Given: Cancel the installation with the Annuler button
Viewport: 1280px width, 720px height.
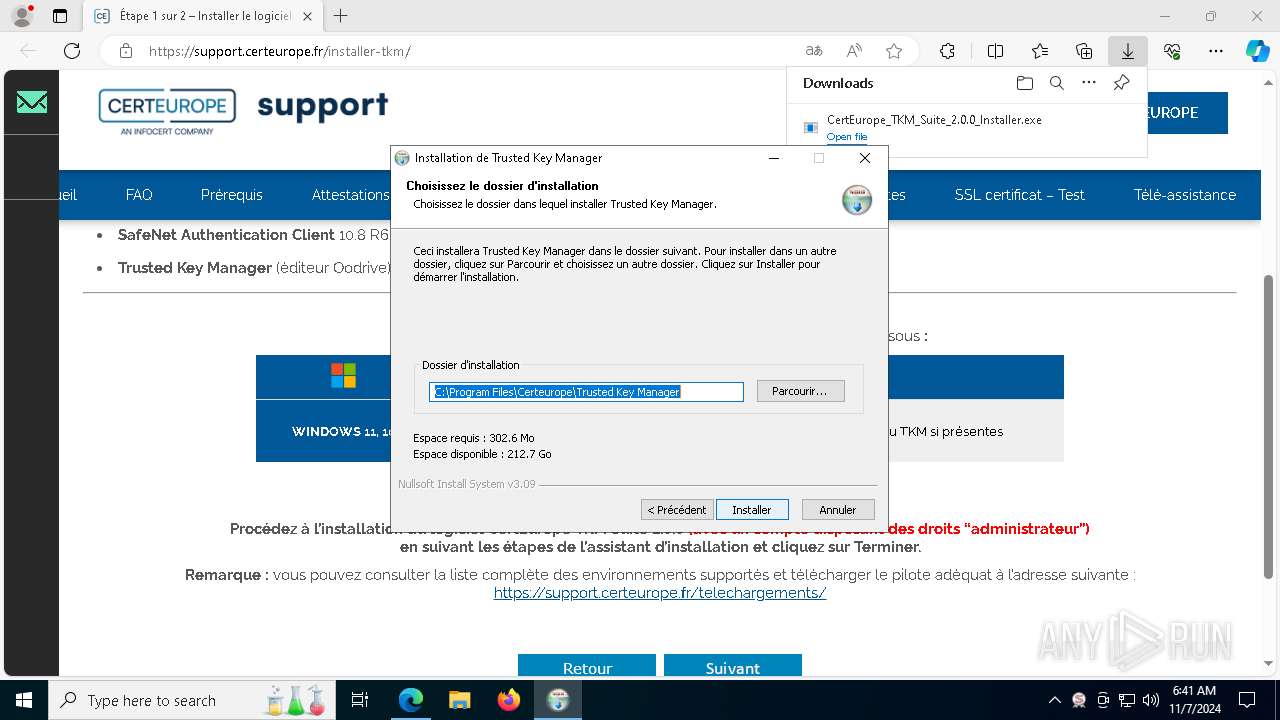Looking at the screenshot, I should coord(838,510).
